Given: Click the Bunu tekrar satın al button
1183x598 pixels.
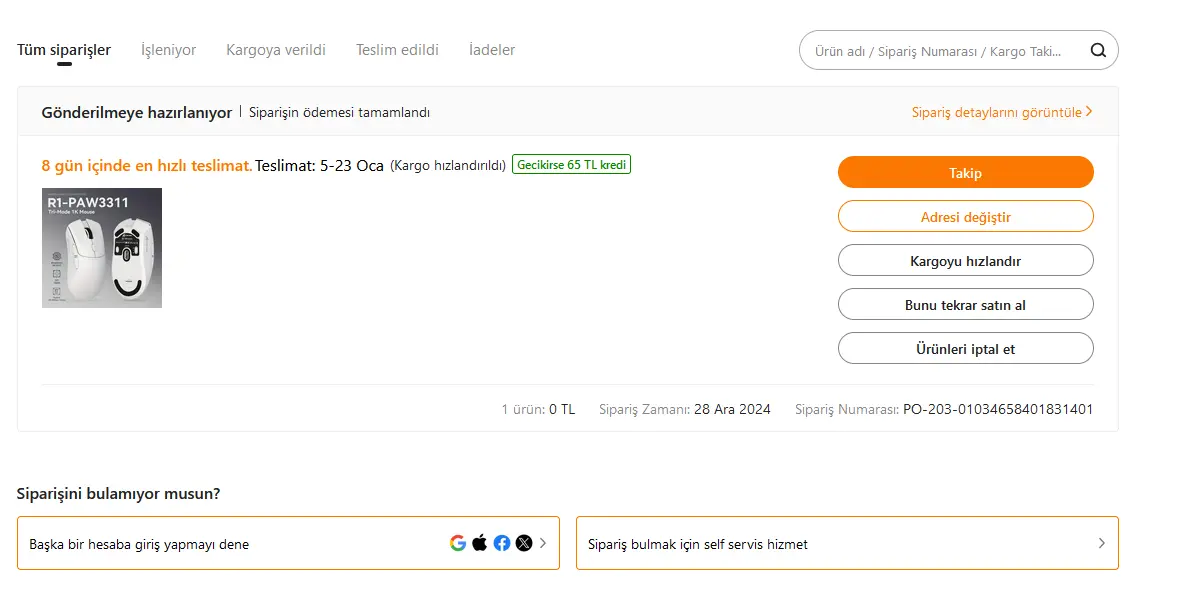Looking at the screenshot, I should coord(966,305).
